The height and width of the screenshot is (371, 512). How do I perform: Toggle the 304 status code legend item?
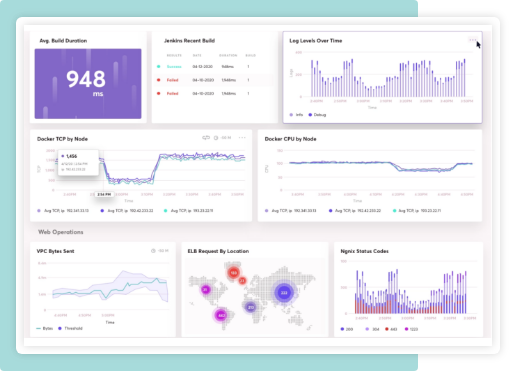(x=372, y=329)
